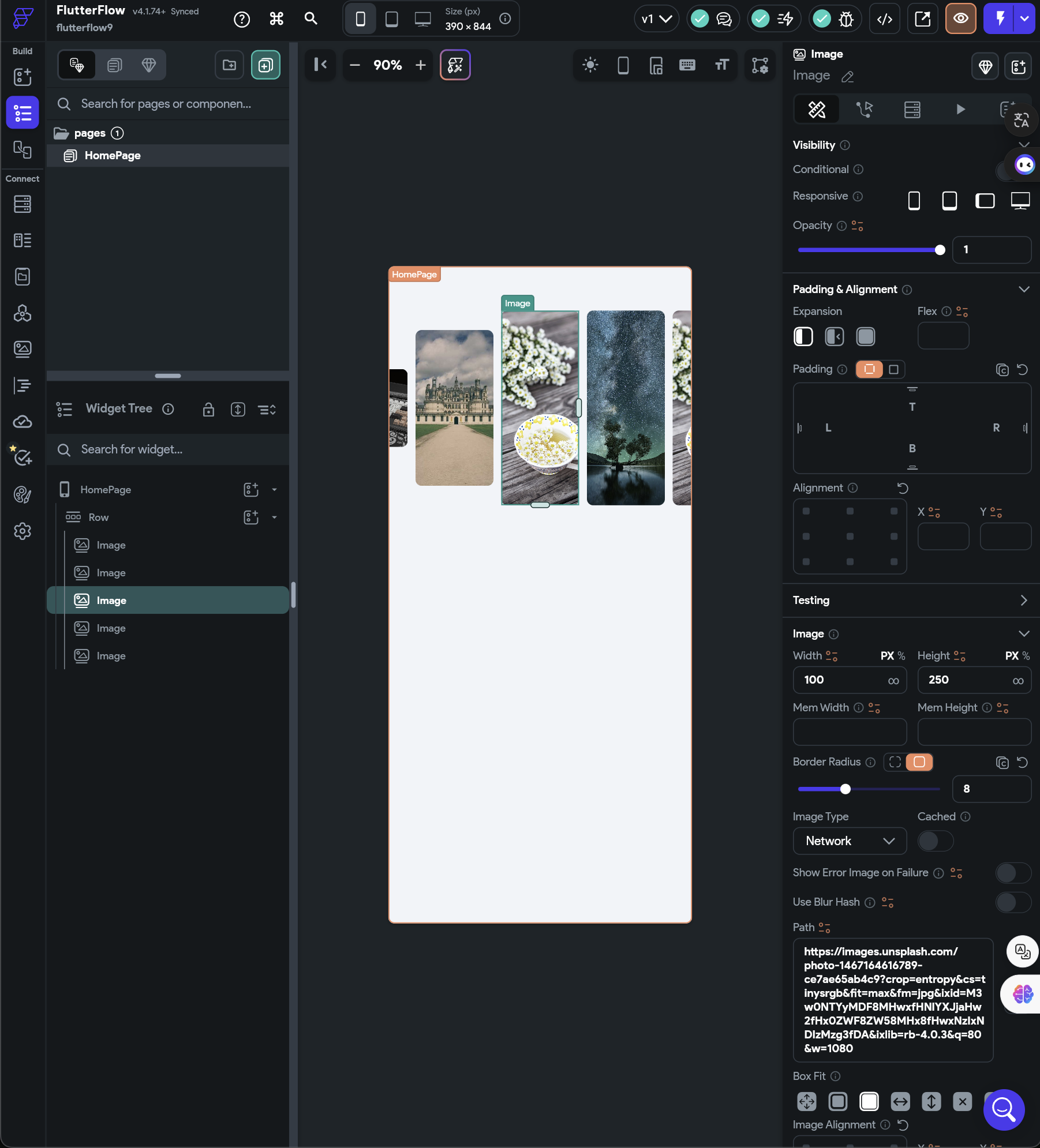Collapse the Padding & Alignment section
1040x1148 pixels.
tap(1024, 289)
